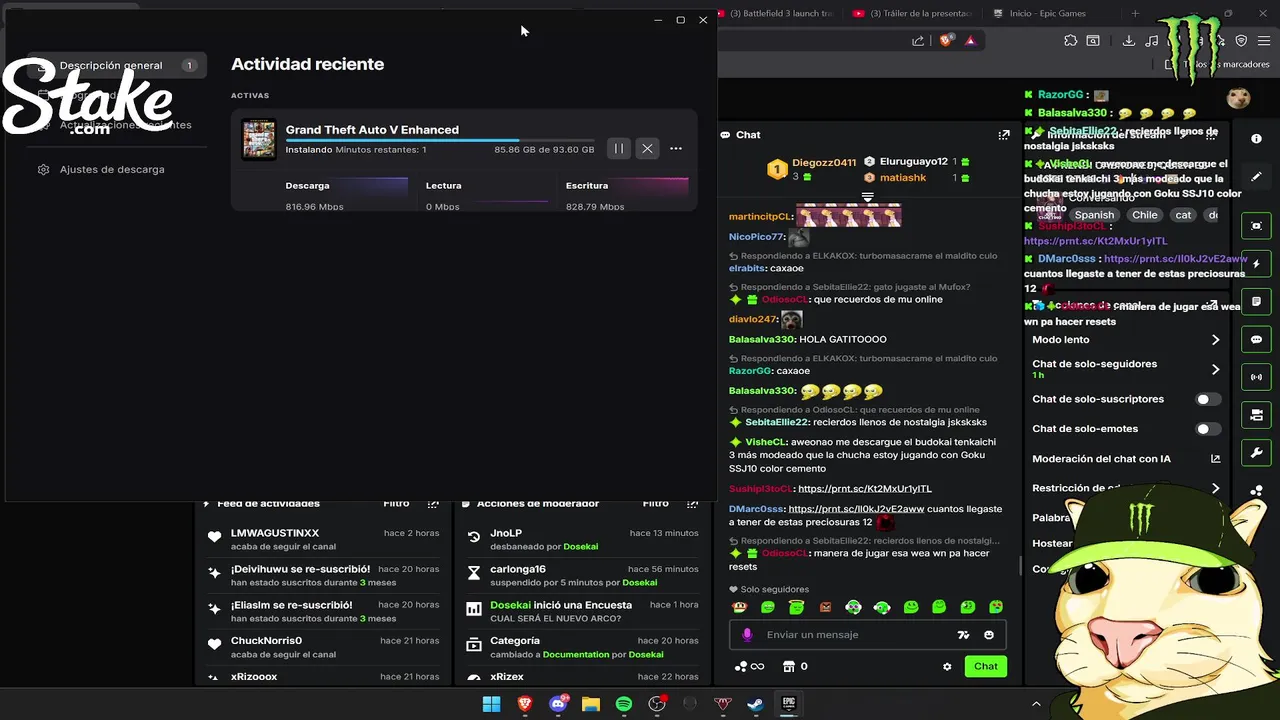
Task: Click the JnoLP desbaneado moderator entry
Action: [583, 539]
